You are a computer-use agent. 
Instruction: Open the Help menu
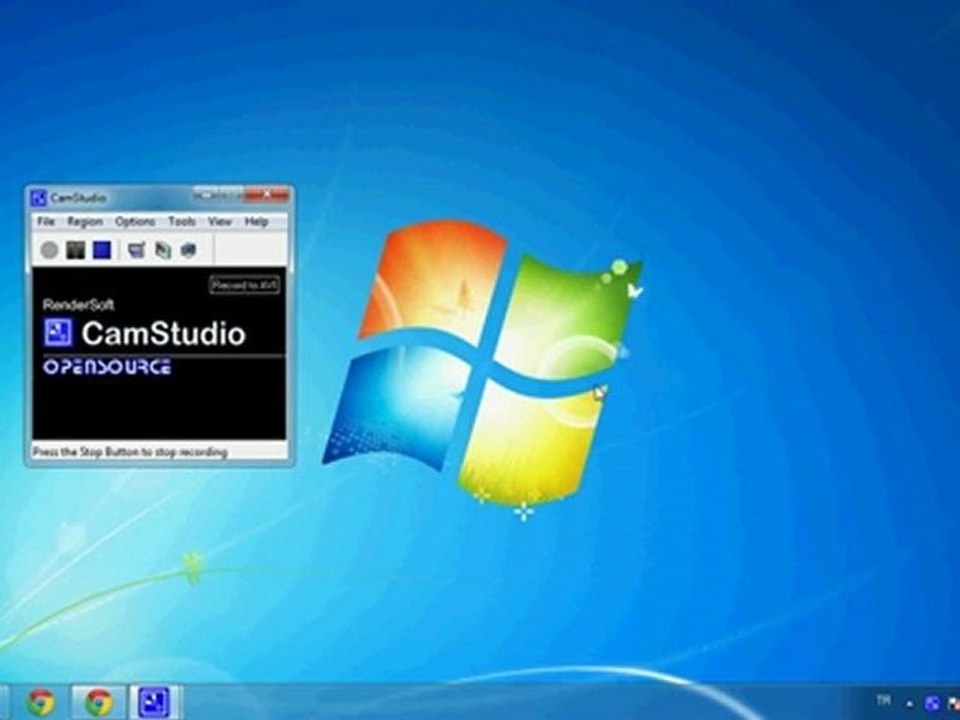tap(257, 221)
